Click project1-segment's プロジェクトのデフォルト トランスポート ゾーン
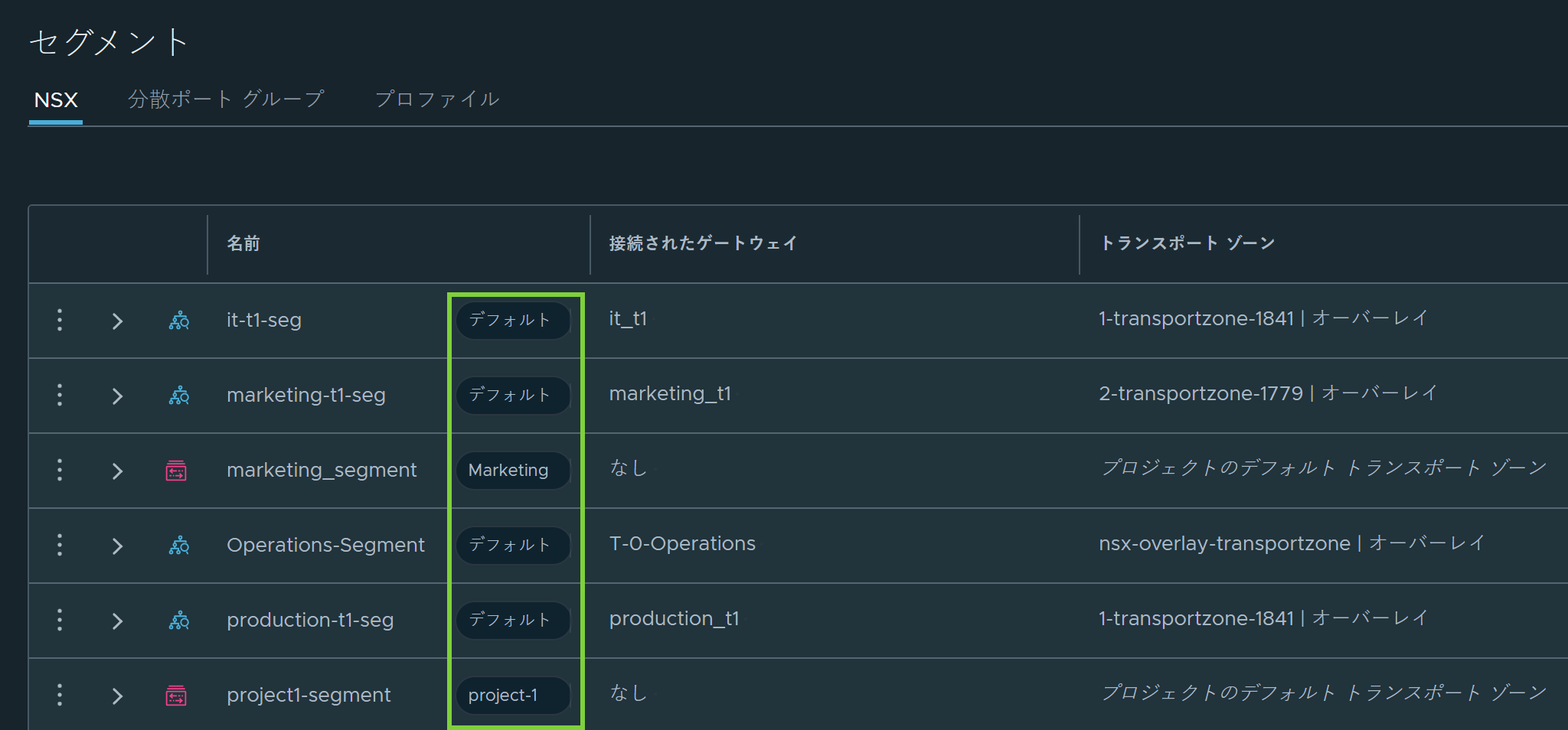 1324,693
